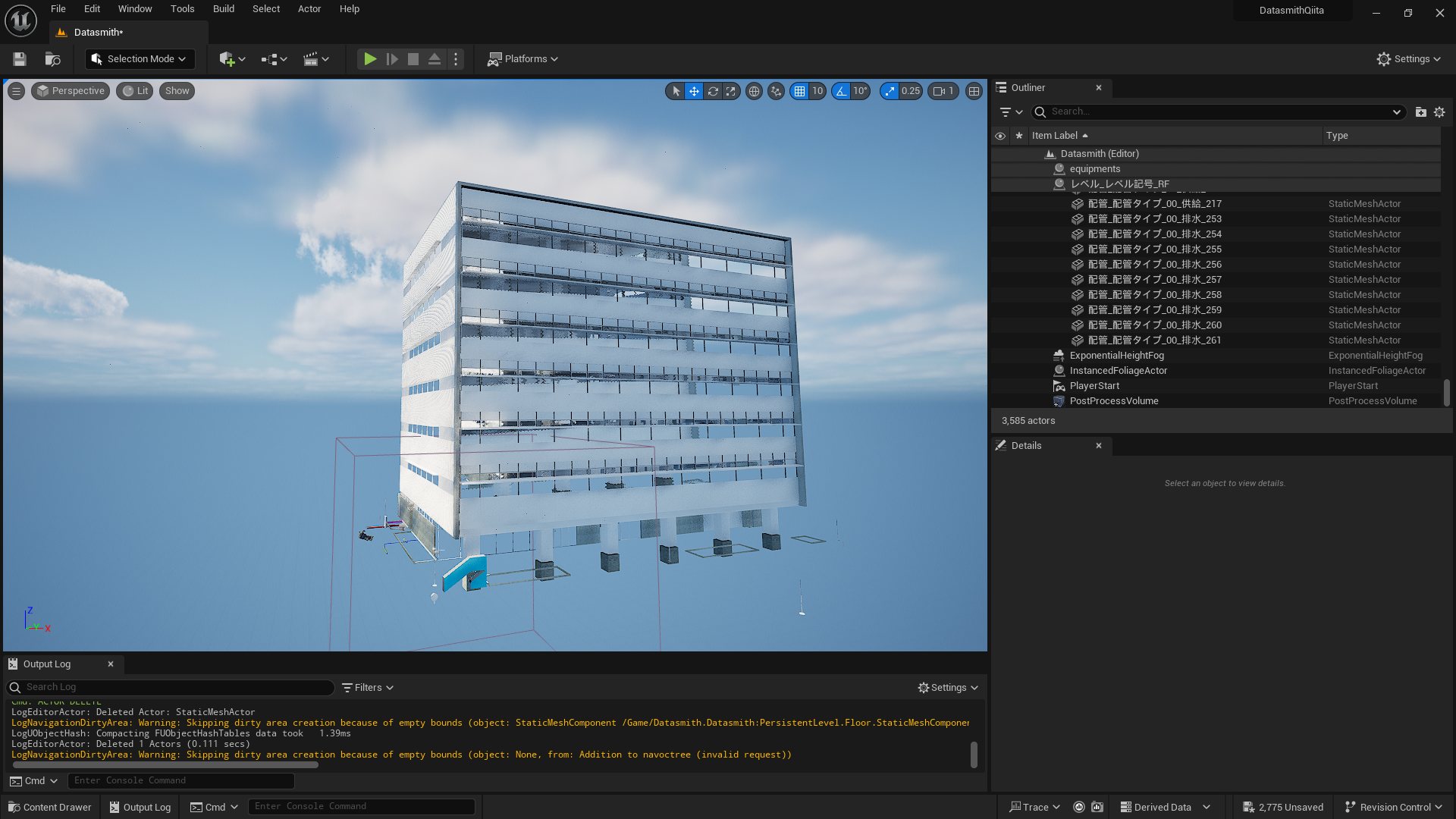The height and width of the screenshot is (819, 1456).
Task: Click the Outliner search field
Action: point(1213,111)
